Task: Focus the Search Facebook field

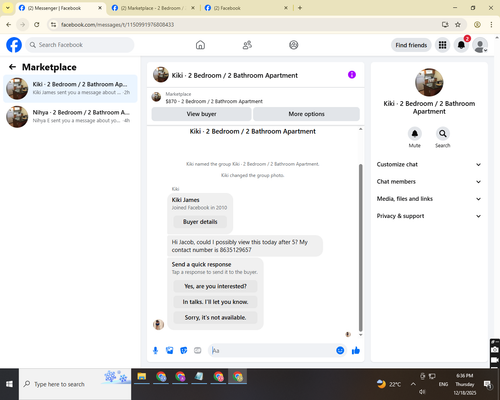Action: [80, 45]
